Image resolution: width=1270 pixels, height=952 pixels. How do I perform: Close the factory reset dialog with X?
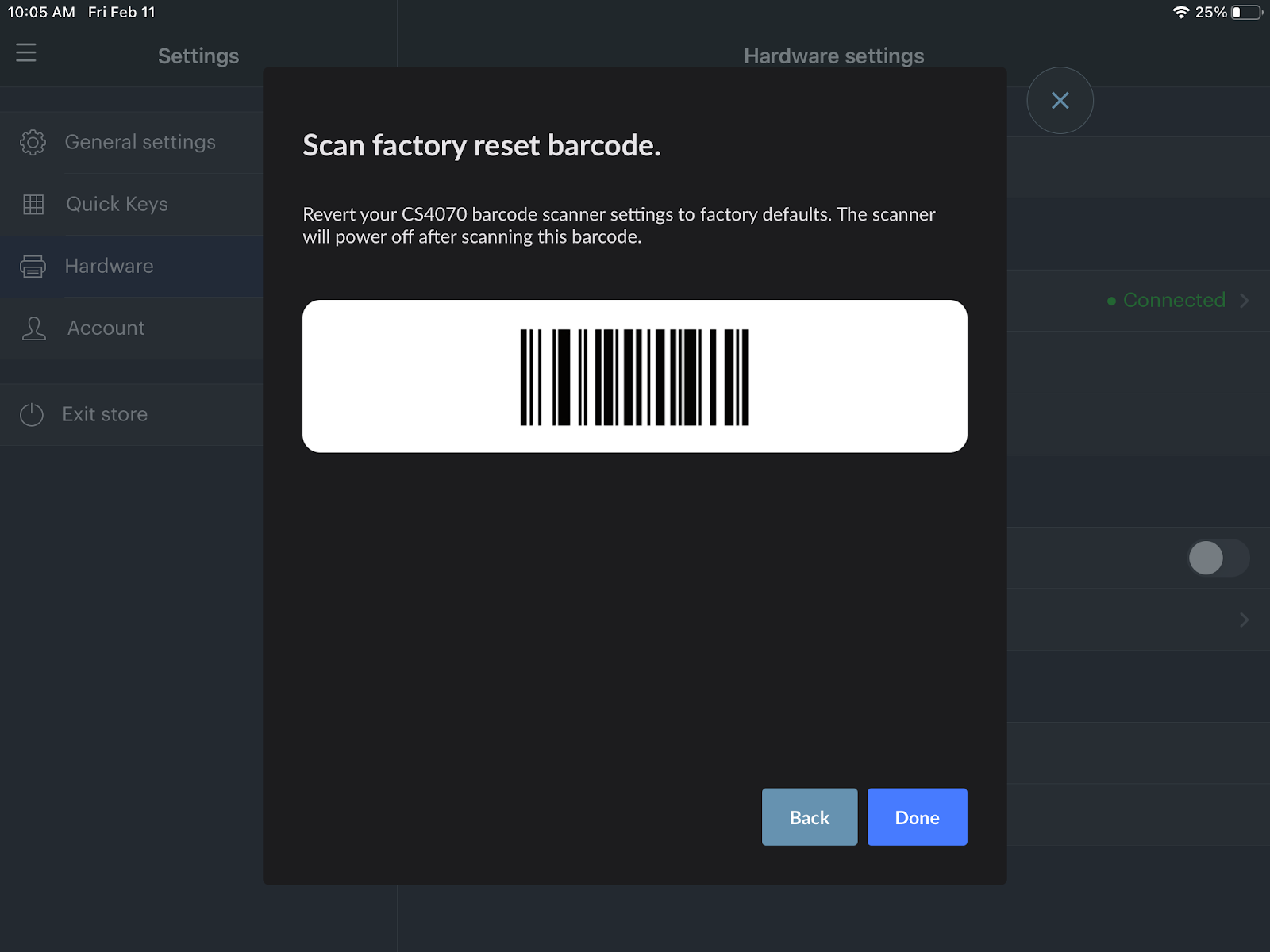click(x=1060, y=101)
